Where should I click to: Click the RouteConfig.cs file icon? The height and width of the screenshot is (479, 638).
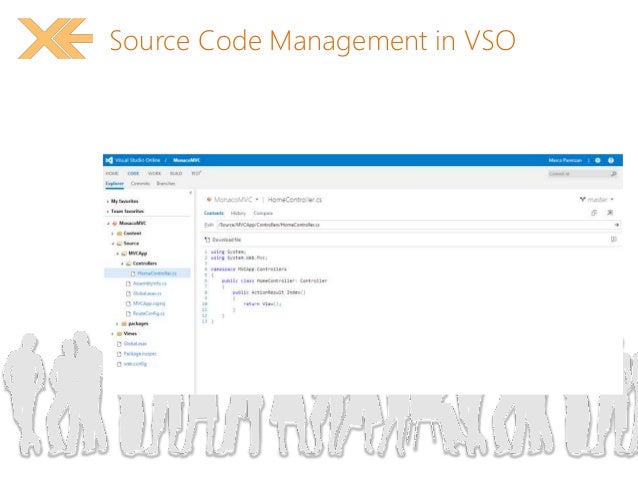tap(128, 314)
